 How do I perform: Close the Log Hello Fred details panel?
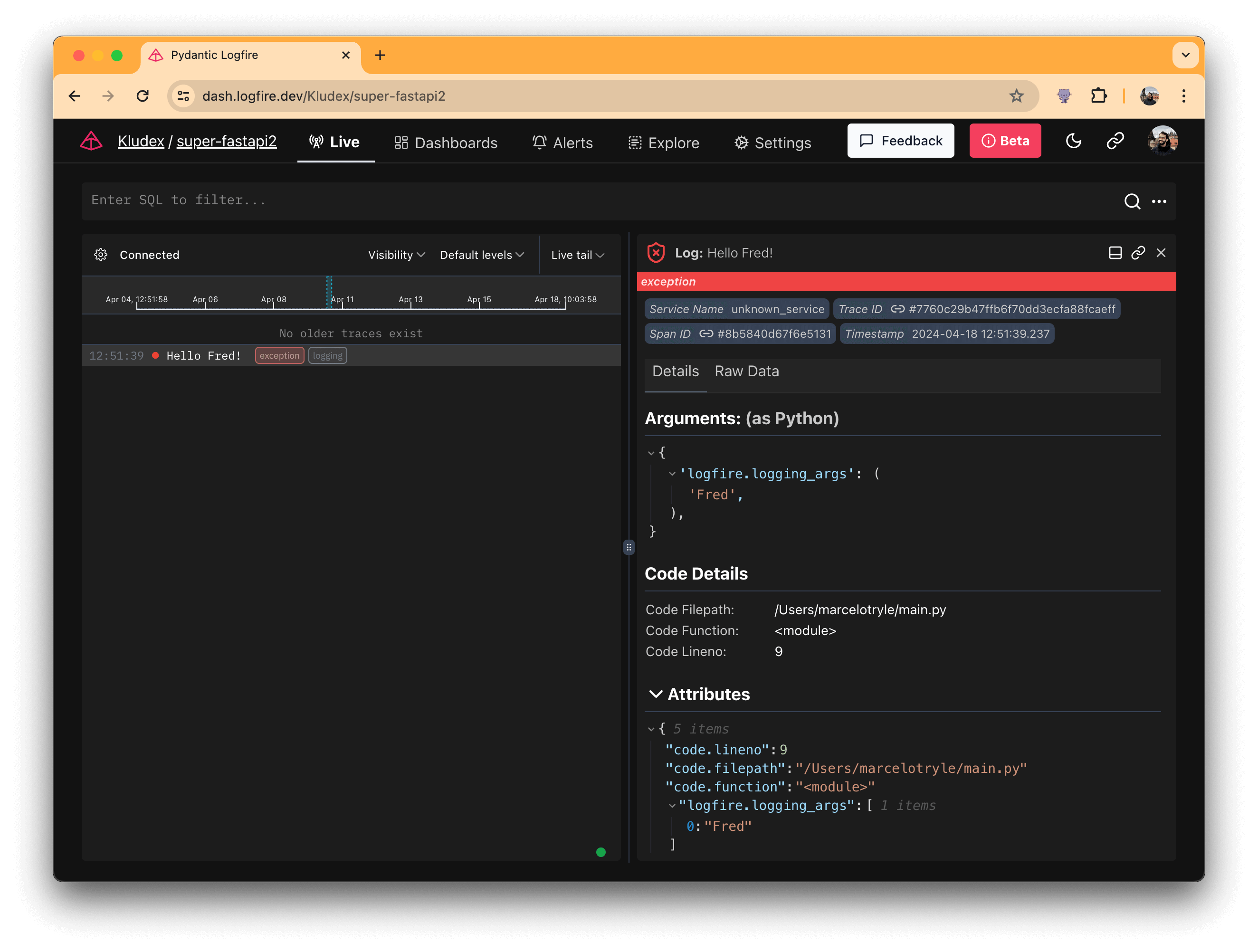(x=1161, y=253)
